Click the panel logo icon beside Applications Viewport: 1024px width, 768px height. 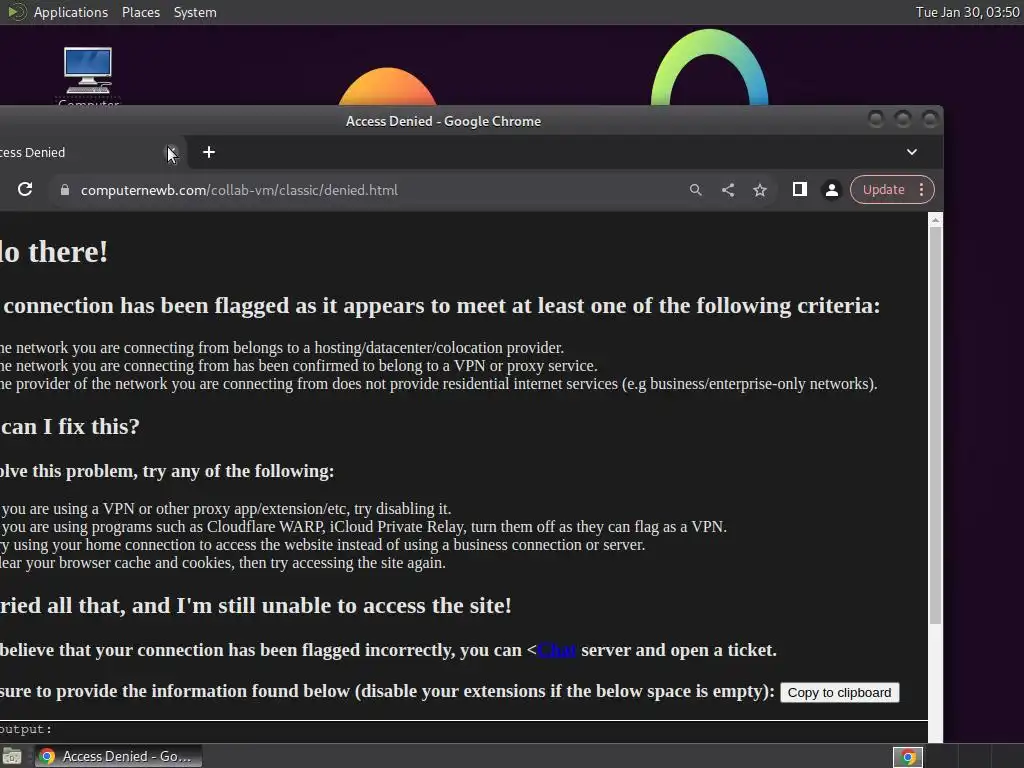[16, 12]
